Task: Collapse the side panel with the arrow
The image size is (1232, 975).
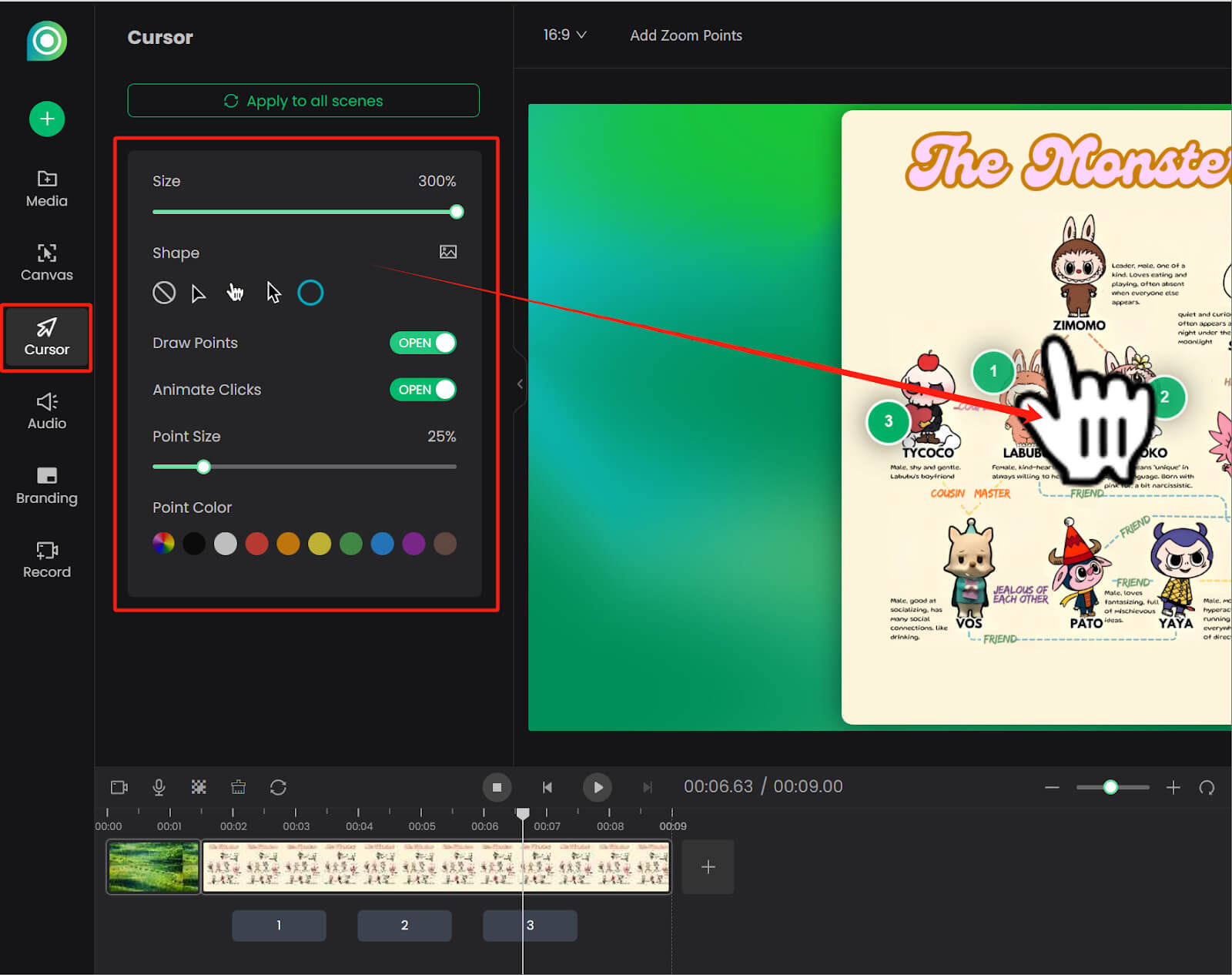Action: coord(520,384)
